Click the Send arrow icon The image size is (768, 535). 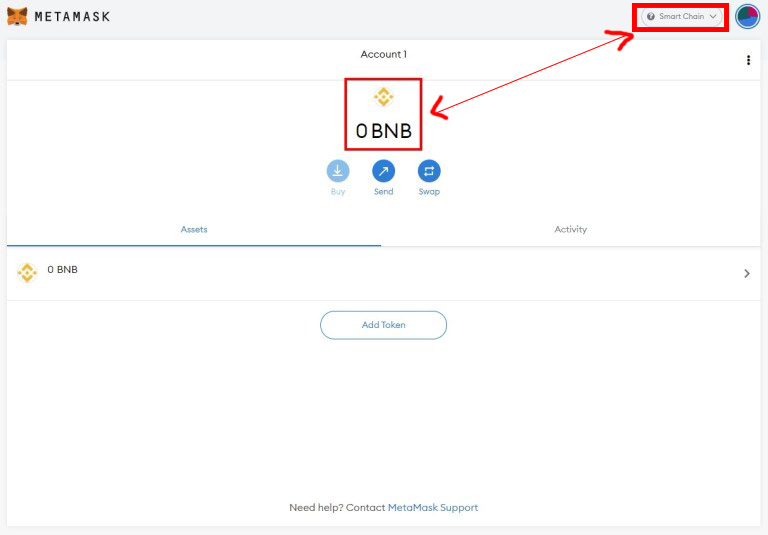384,171
